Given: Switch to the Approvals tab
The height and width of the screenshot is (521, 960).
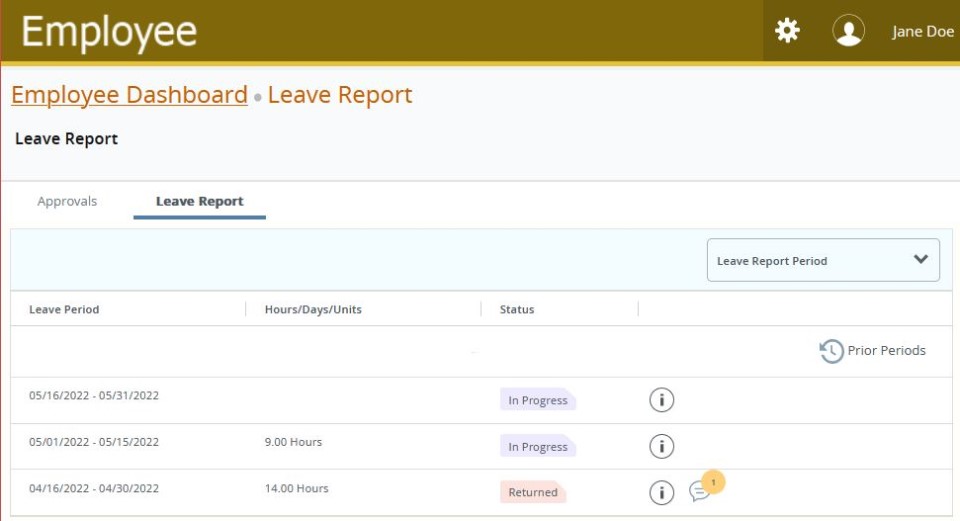Looking at the screenshot, I should pos(67,201).
